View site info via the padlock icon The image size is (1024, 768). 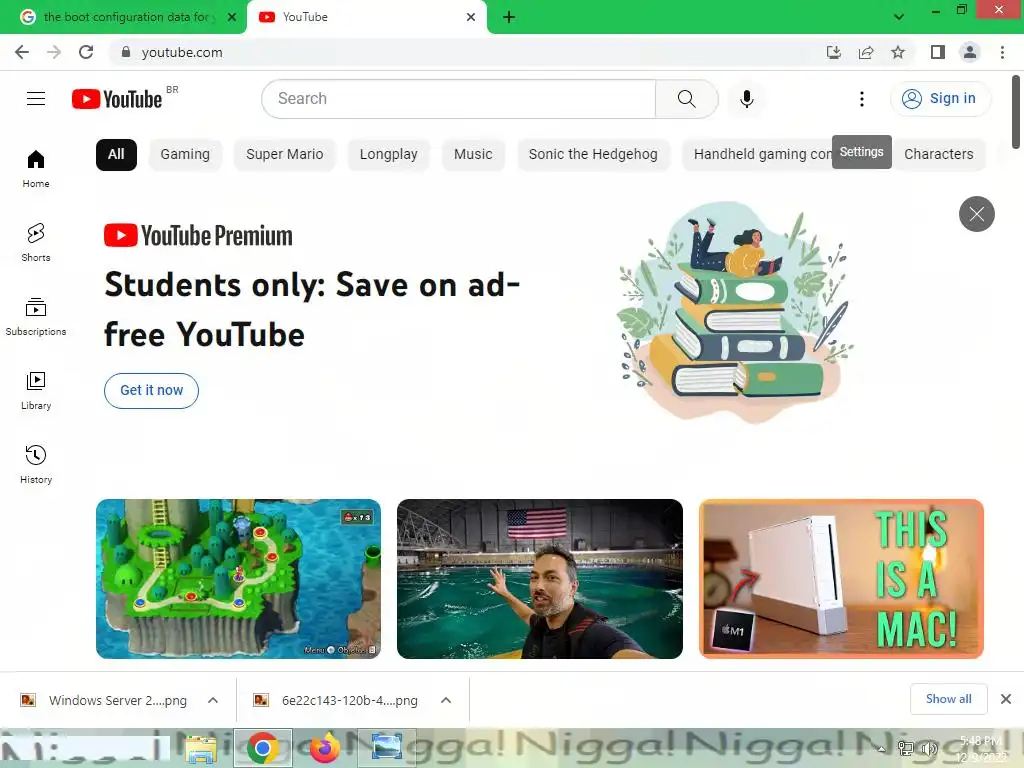pyautogui.click(x=126, y=52)
